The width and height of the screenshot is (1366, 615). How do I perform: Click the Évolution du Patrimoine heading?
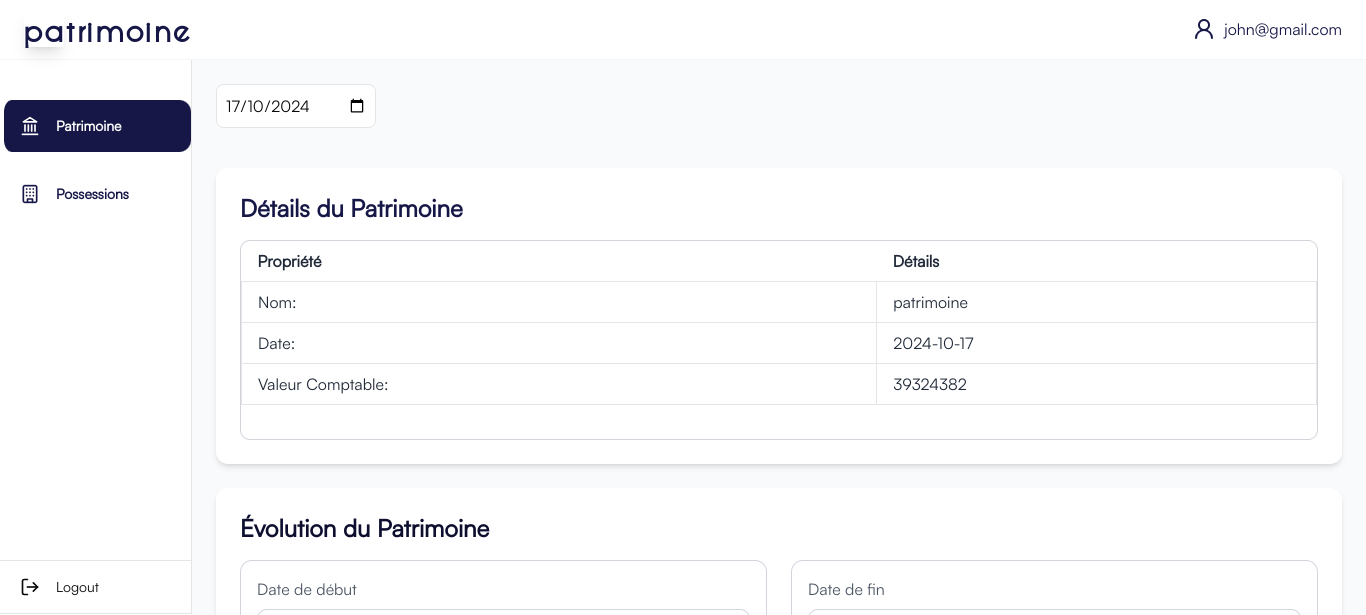pos(365,528)
